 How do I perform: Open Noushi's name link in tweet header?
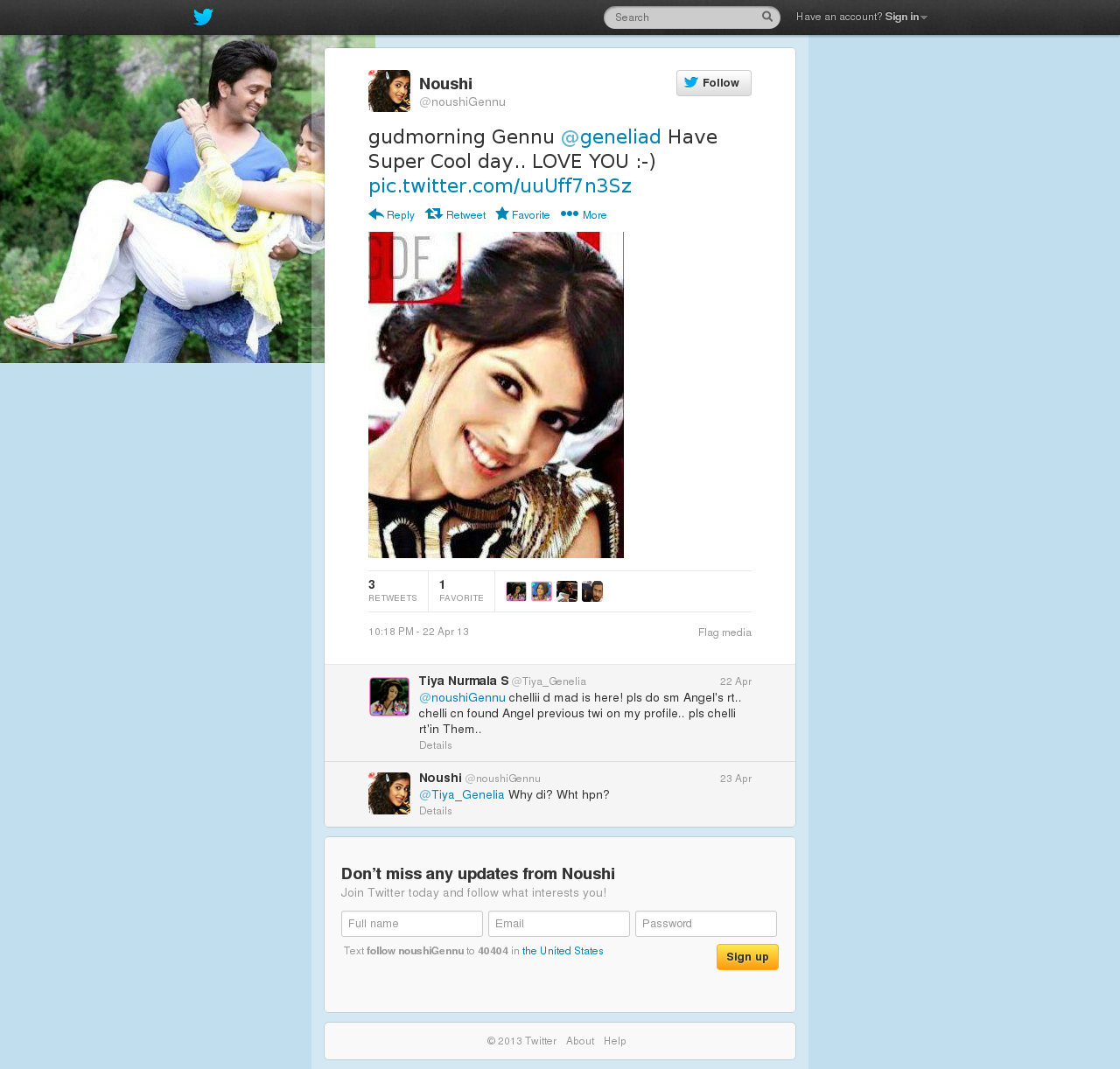tap(445, 84)
